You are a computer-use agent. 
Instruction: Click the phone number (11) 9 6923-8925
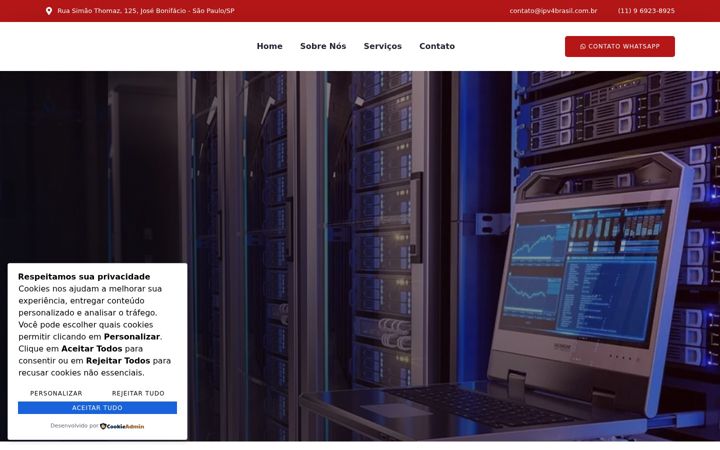tap(646, 11)
